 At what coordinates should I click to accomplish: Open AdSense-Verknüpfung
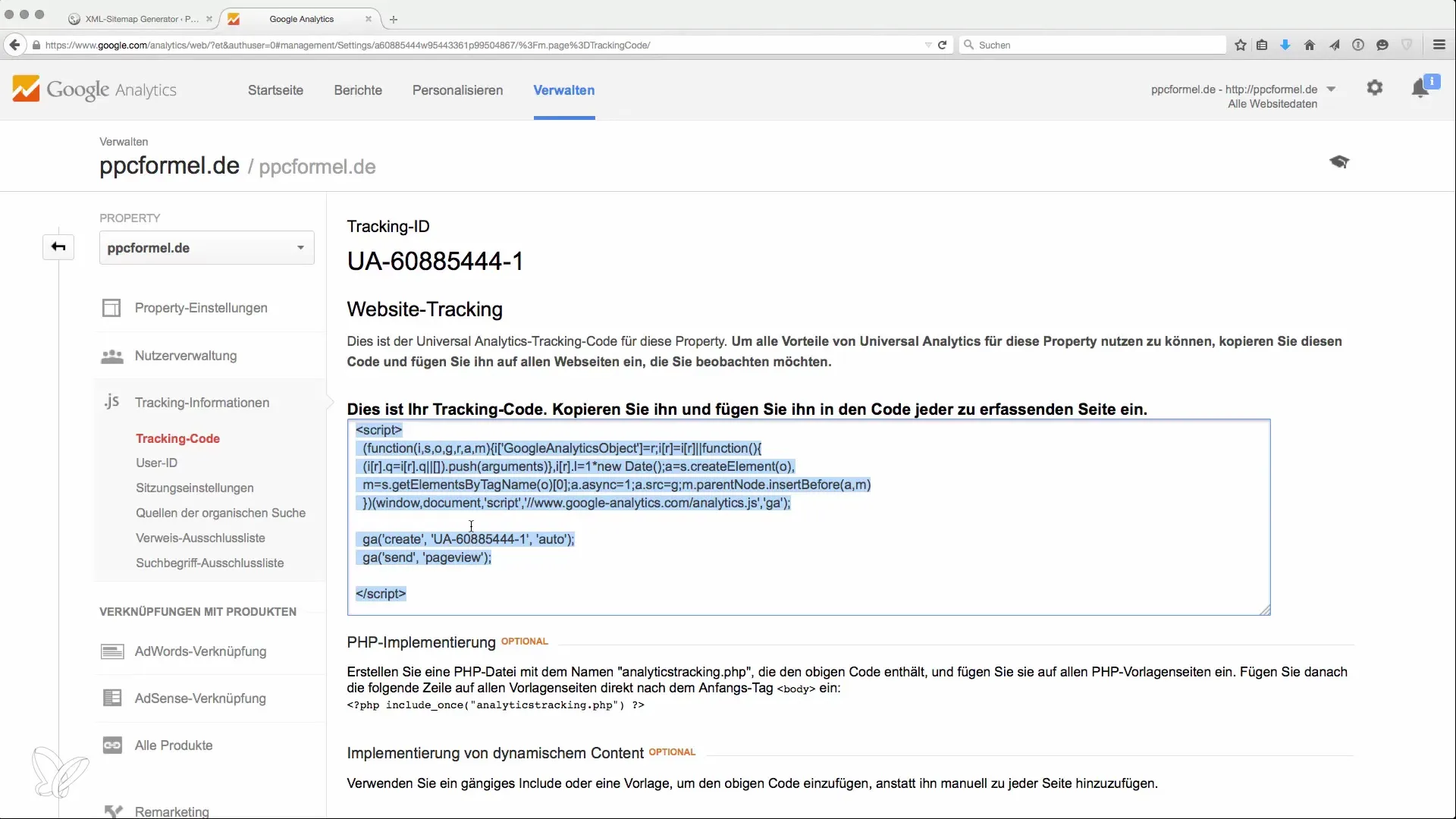200,698
